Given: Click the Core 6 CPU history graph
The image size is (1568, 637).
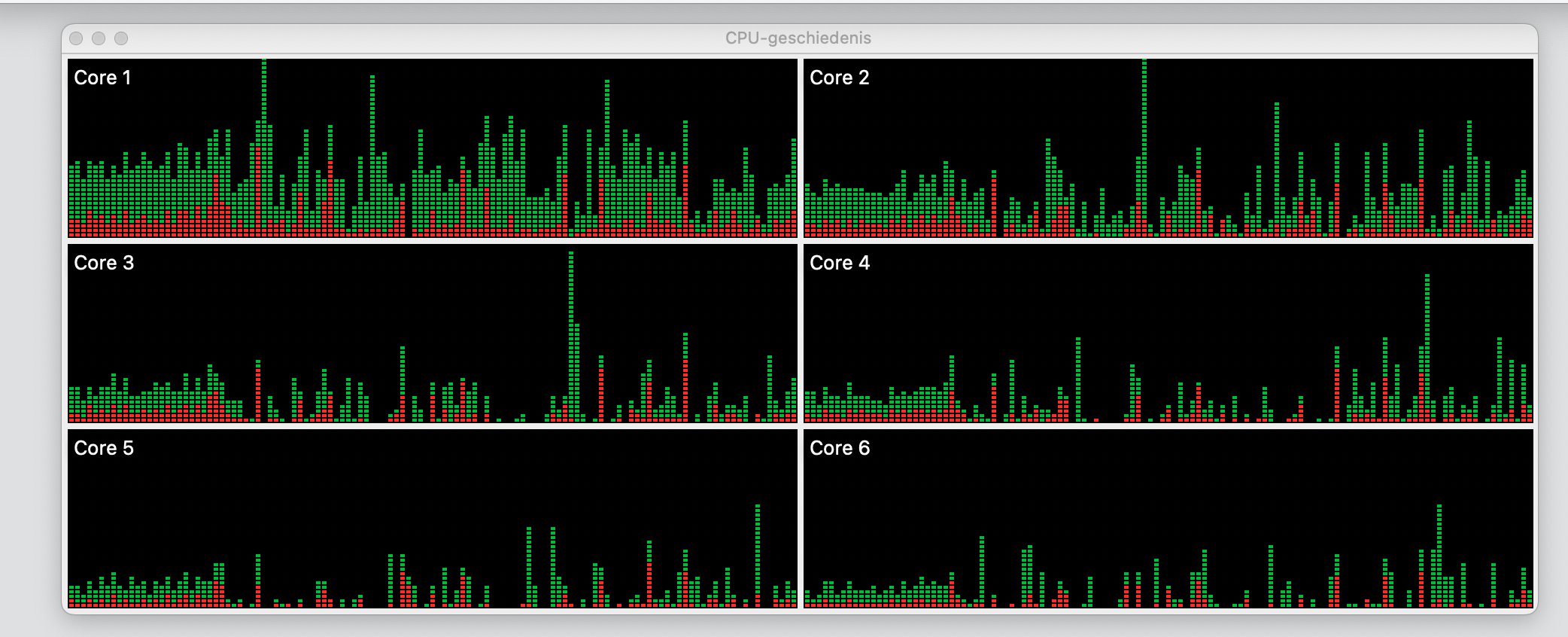Looking at the screenshot, I should click(x=1168, y=519).
